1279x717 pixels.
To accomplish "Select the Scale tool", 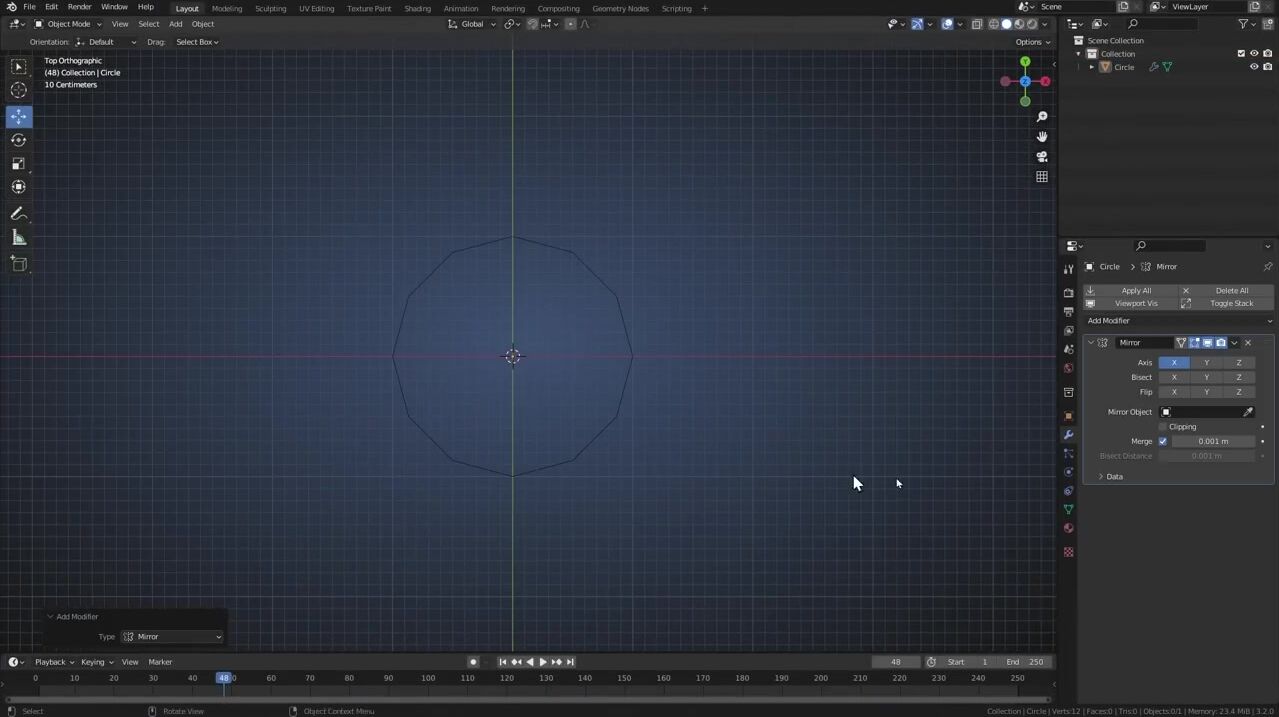I will tap(18, 164).
